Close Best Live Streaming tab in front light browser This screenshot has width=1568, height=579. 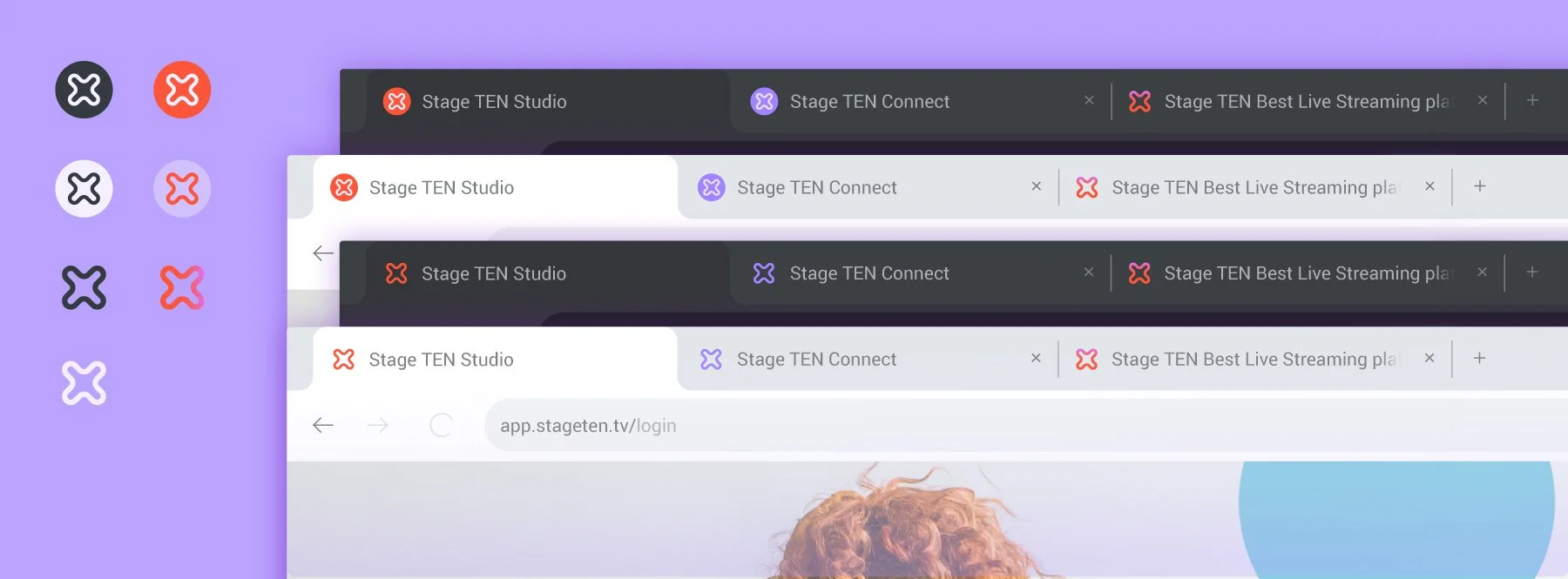click(x=1429, y=358)
